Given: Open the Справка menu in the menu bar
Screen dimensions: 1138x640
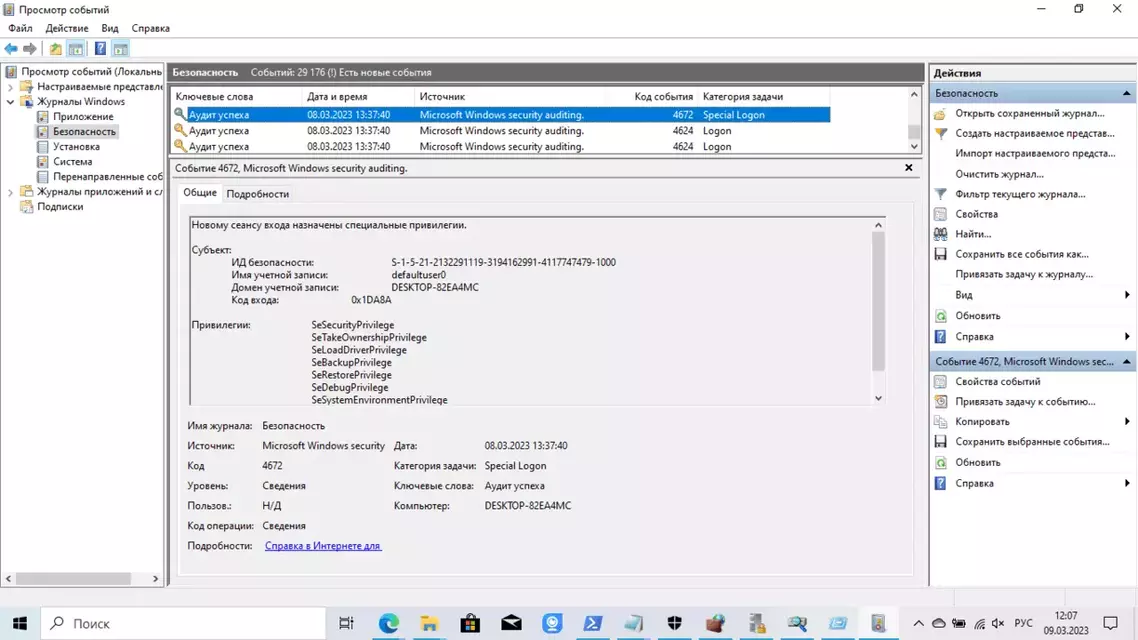Looking at the screenshot, I should [150, 28].
